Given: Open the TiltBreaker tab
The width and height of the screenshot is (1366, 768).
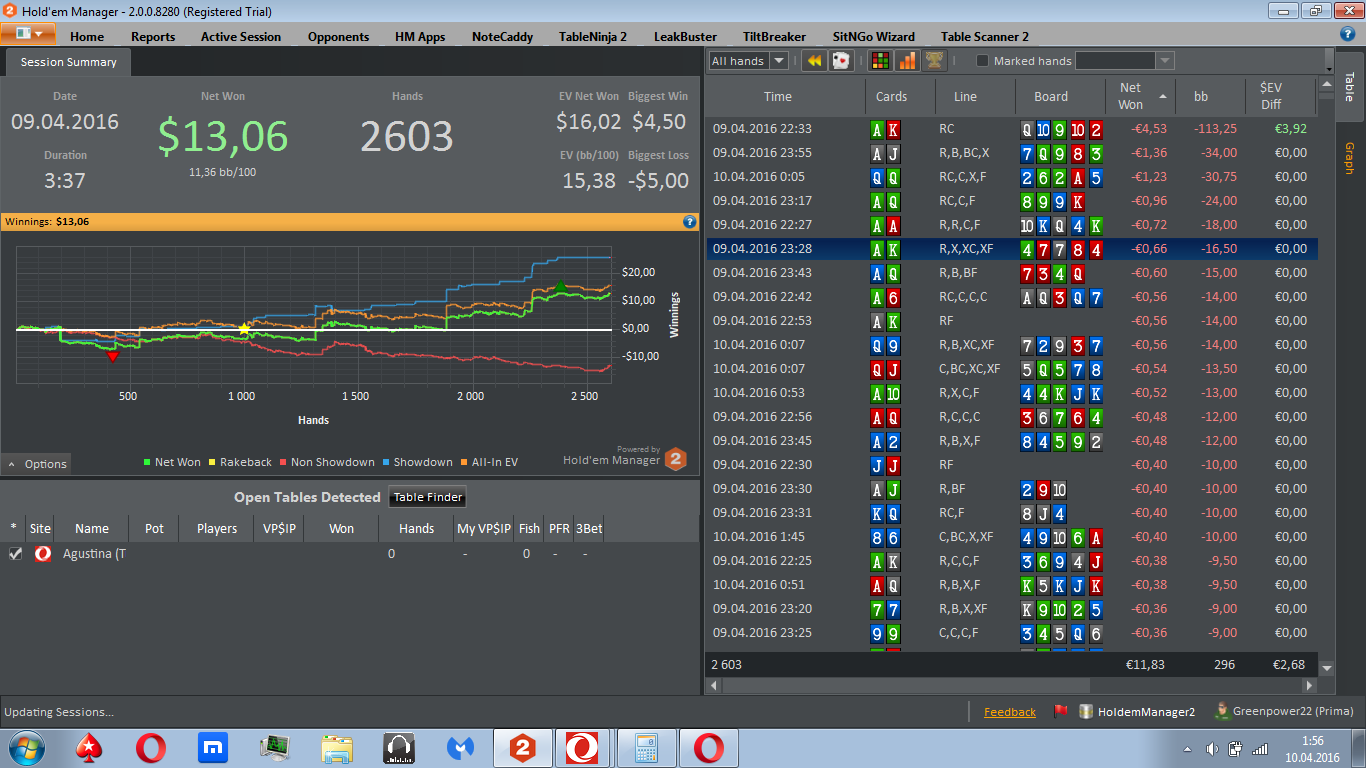Looking at the screenshot, I should click(774, 36).
